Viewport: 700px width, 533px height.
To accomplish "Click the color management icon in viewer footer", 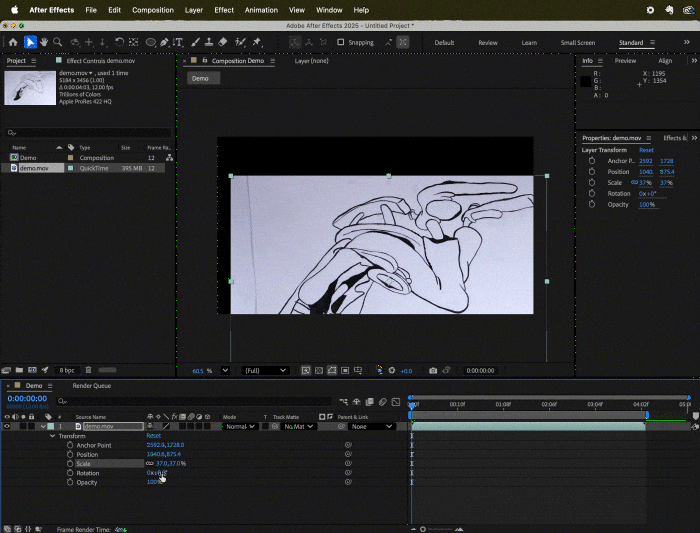I will point(379,371).
